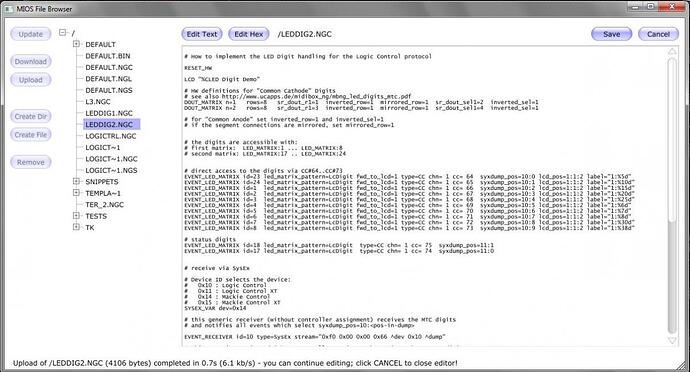690x372 pixels.
Task: Select the TEMPLA~1 folder label
Action: pyautogui.click(x=103, y=193)
